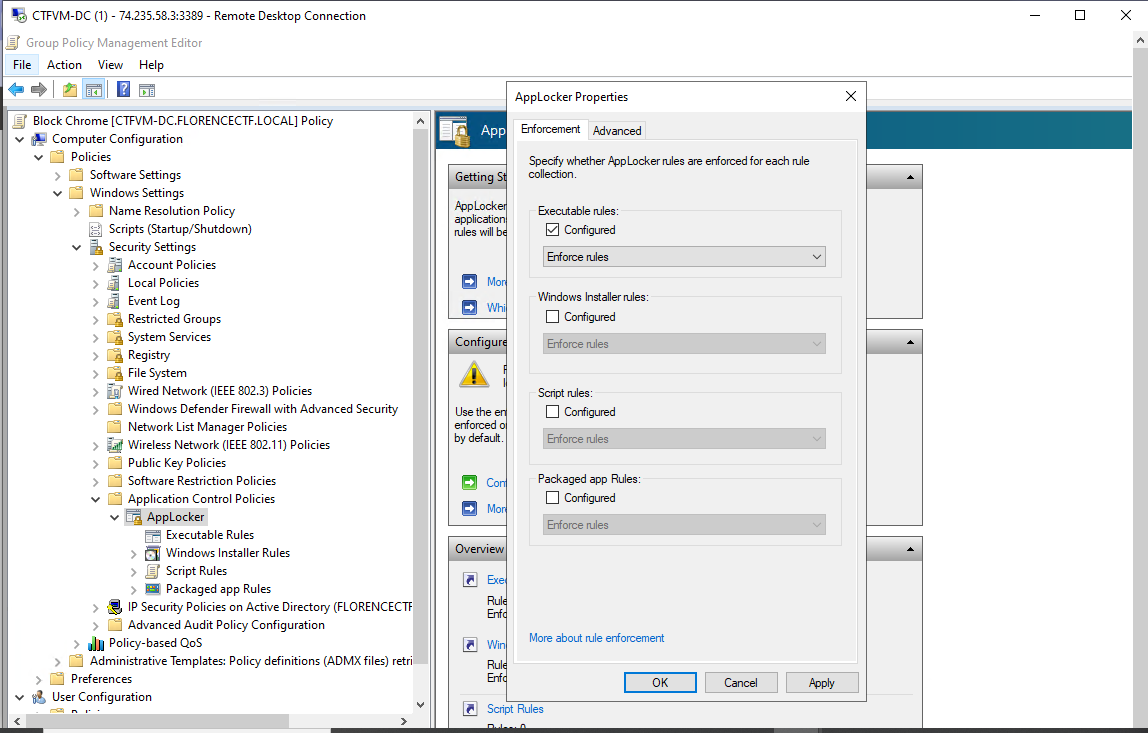The width and height of the screenshot is (1148, 733).
Task: Click scroll-up arrow of main window scrollbar
Action: [1140, 42]
